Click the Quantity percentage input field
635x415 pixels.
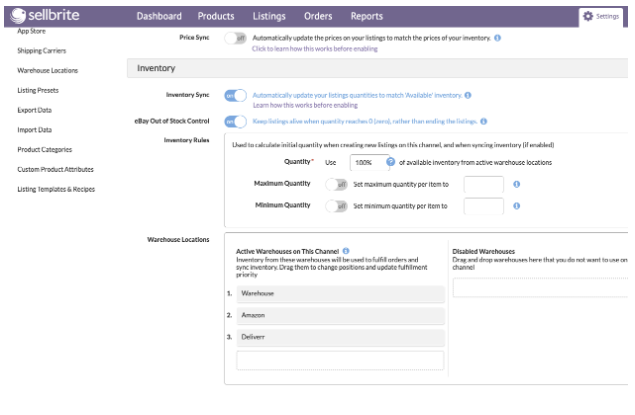[x=368, y=162]
